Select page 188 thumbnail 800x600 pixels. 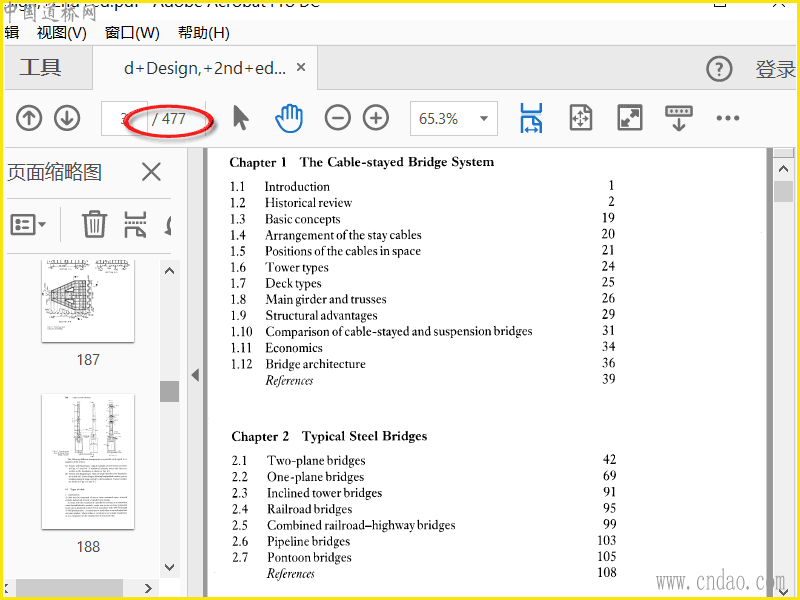click(88, 461)
